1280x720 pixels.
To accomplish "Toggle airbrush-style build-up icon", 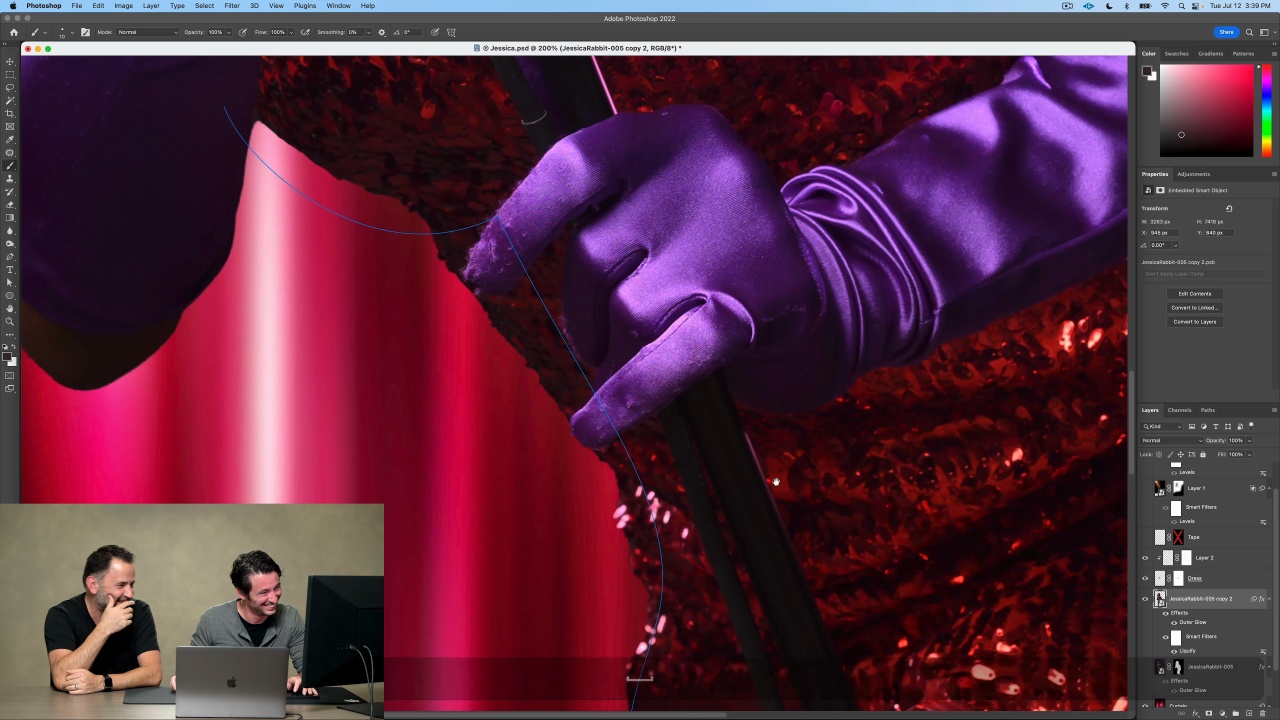I will 305,32.
